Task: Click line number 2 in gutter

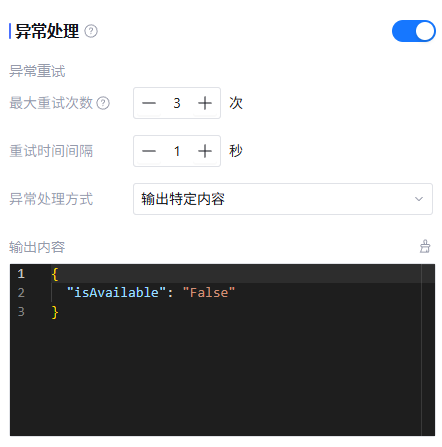Action: tap(21, 293)
